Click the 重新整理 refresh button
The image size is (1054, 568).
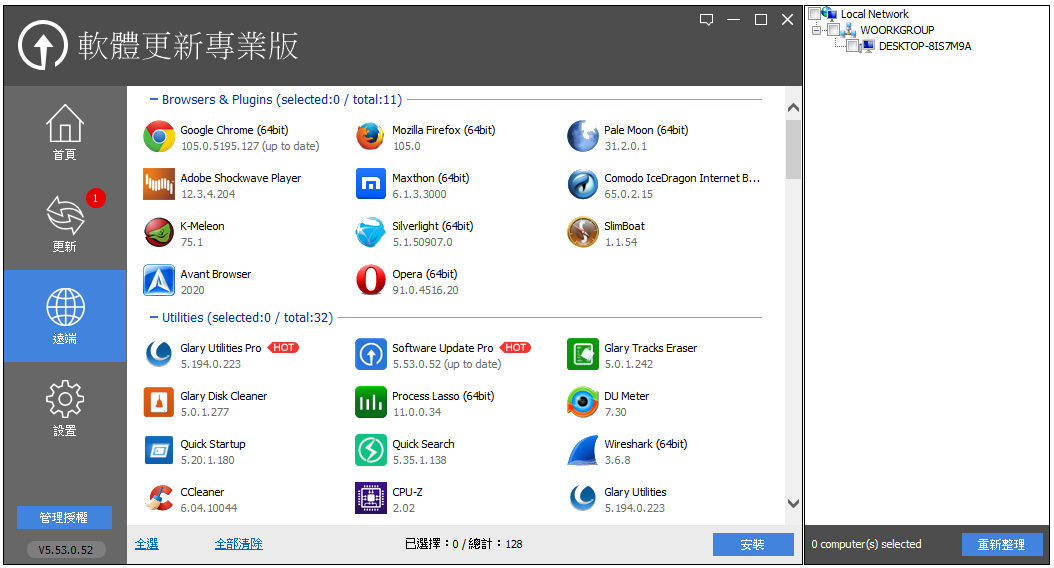1002,544
